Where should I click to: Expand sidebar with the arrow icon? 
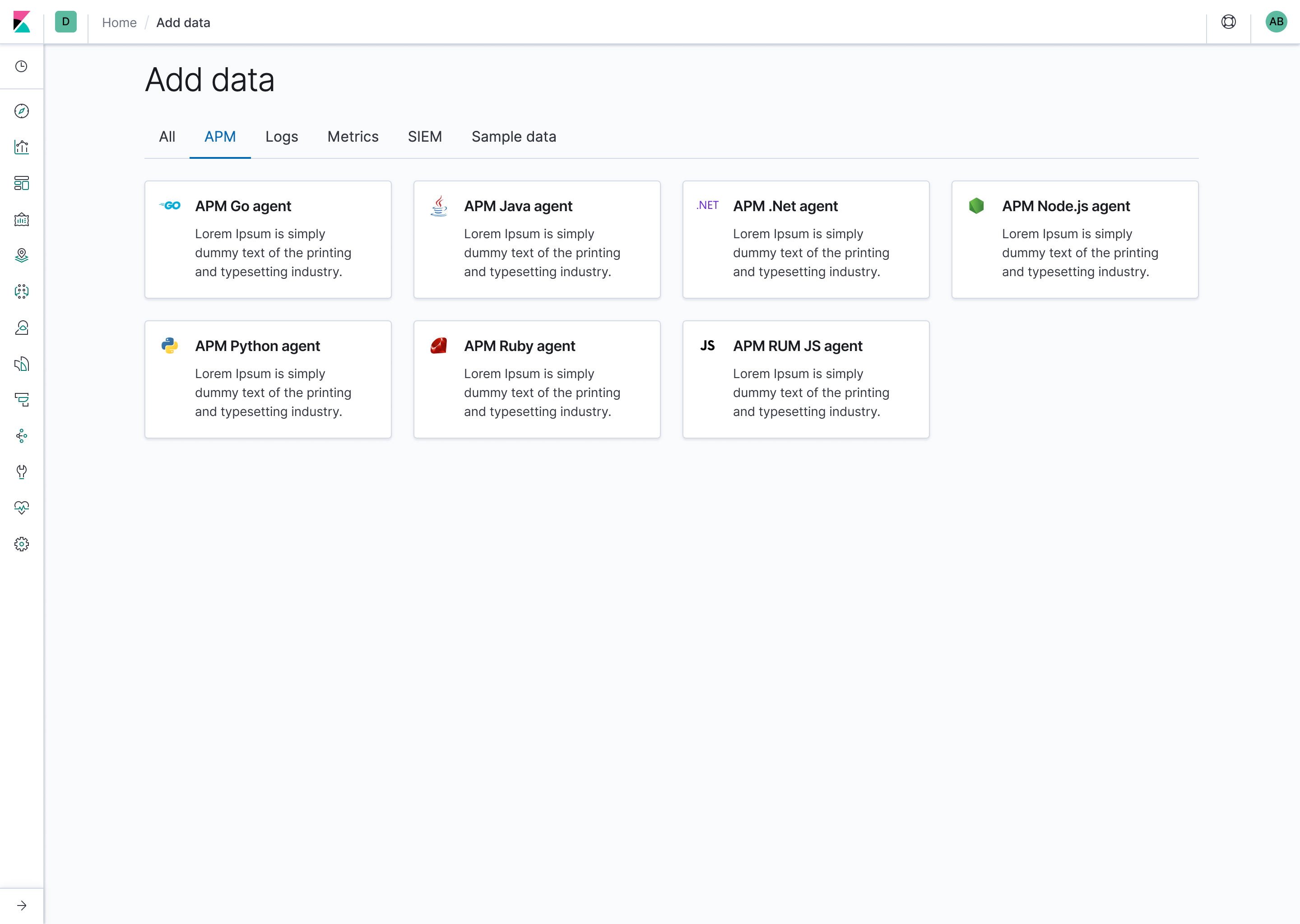coord(22,905)
